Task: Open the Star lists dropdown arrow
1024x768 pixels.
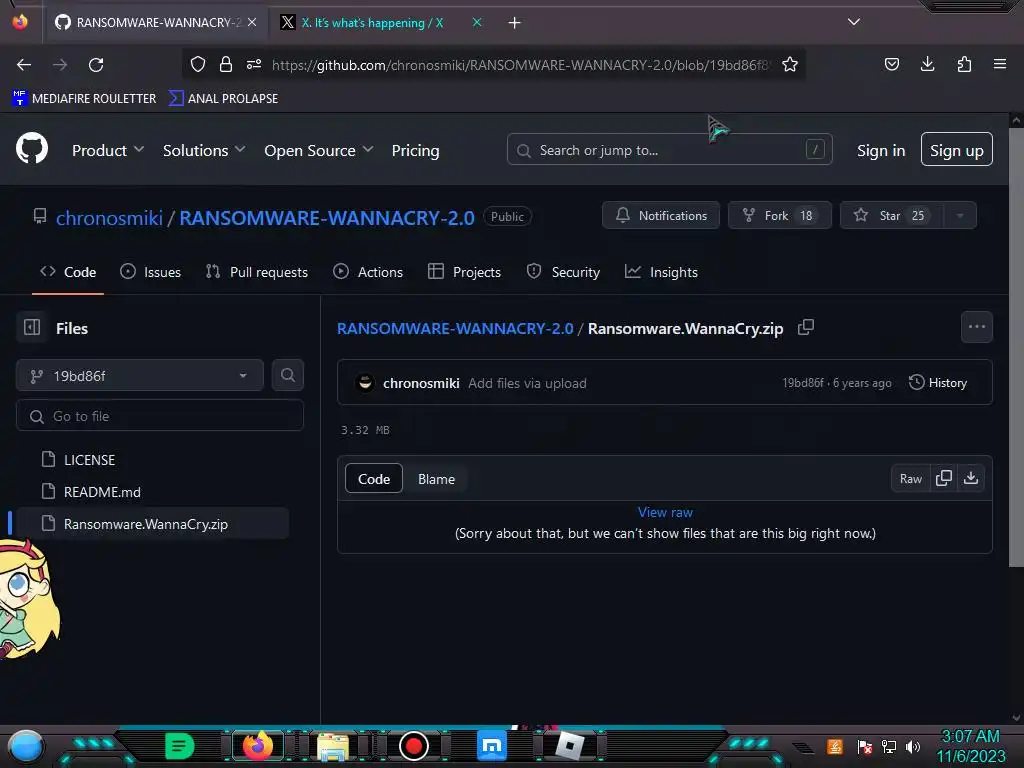Action: pyautogui.click(x=960, y=216)
